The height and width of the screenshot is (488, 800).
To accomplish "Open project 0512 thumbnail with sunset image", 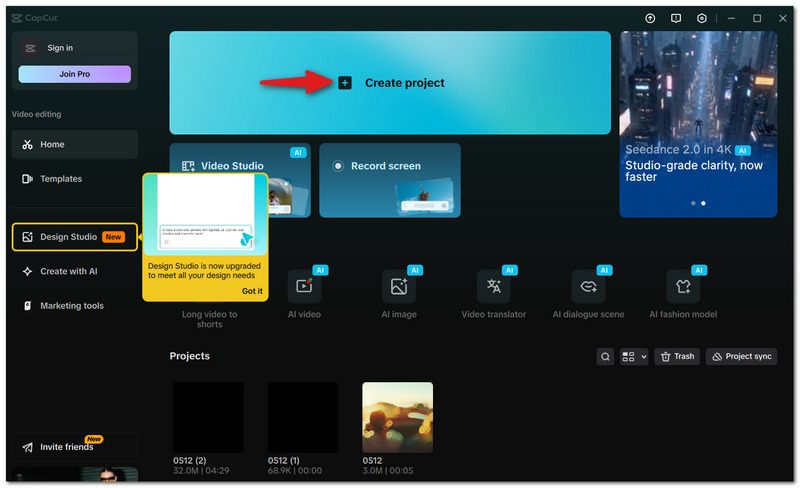I will pyautogui.click(x=397, y=418).
